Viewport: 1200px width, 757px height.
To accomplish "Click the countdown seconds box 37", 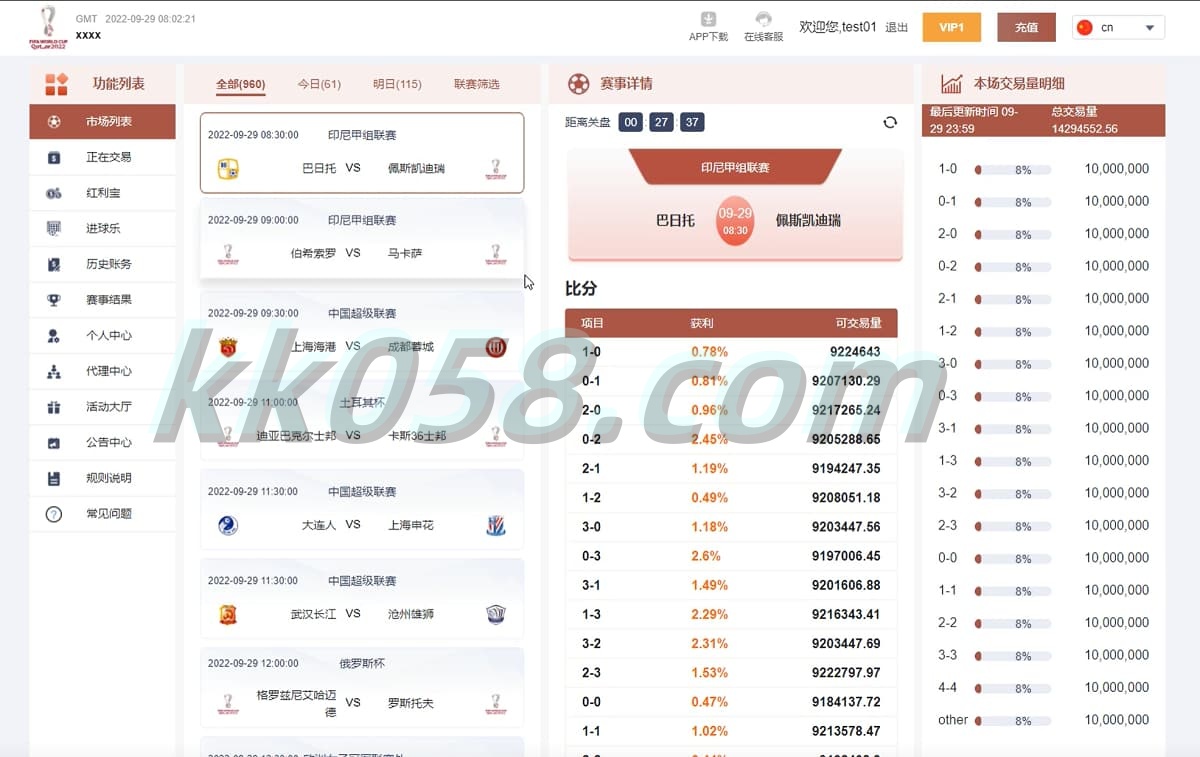I will pyautogui.click(x=692, y=122).
